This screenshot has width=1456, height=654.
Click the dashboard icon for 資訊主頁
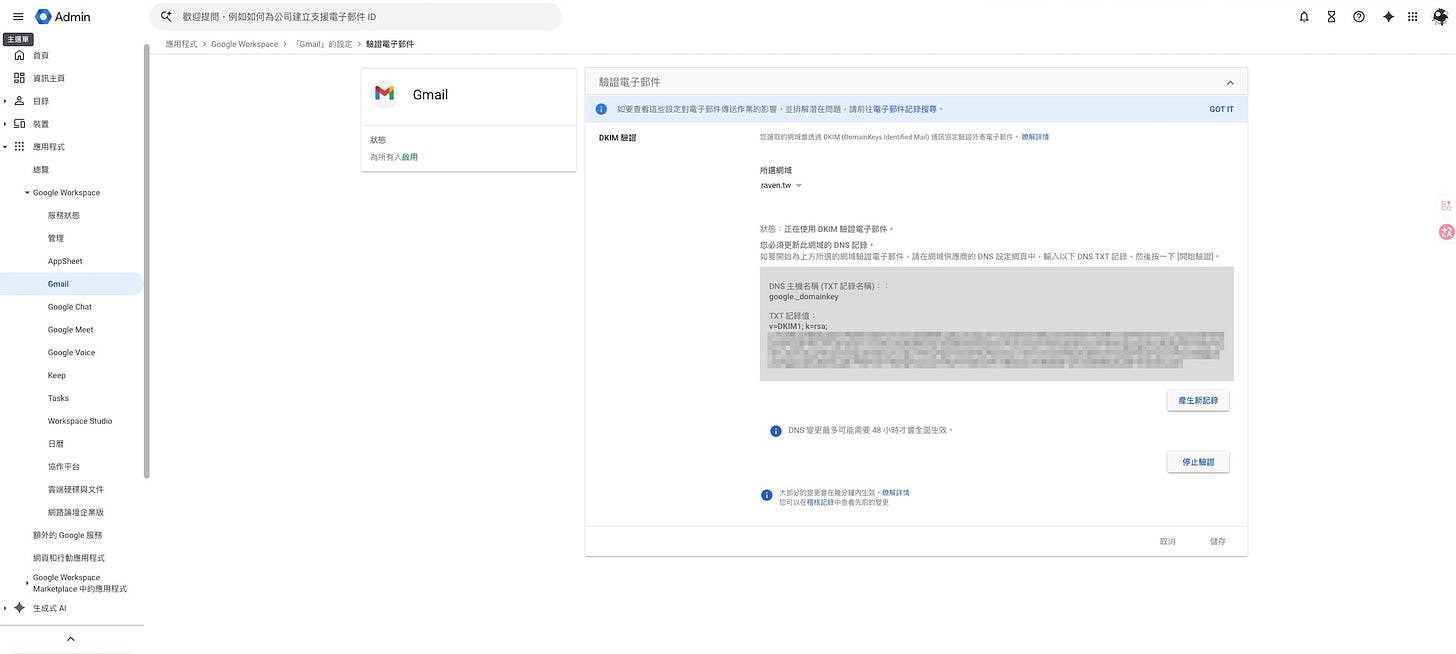[19, 78]
